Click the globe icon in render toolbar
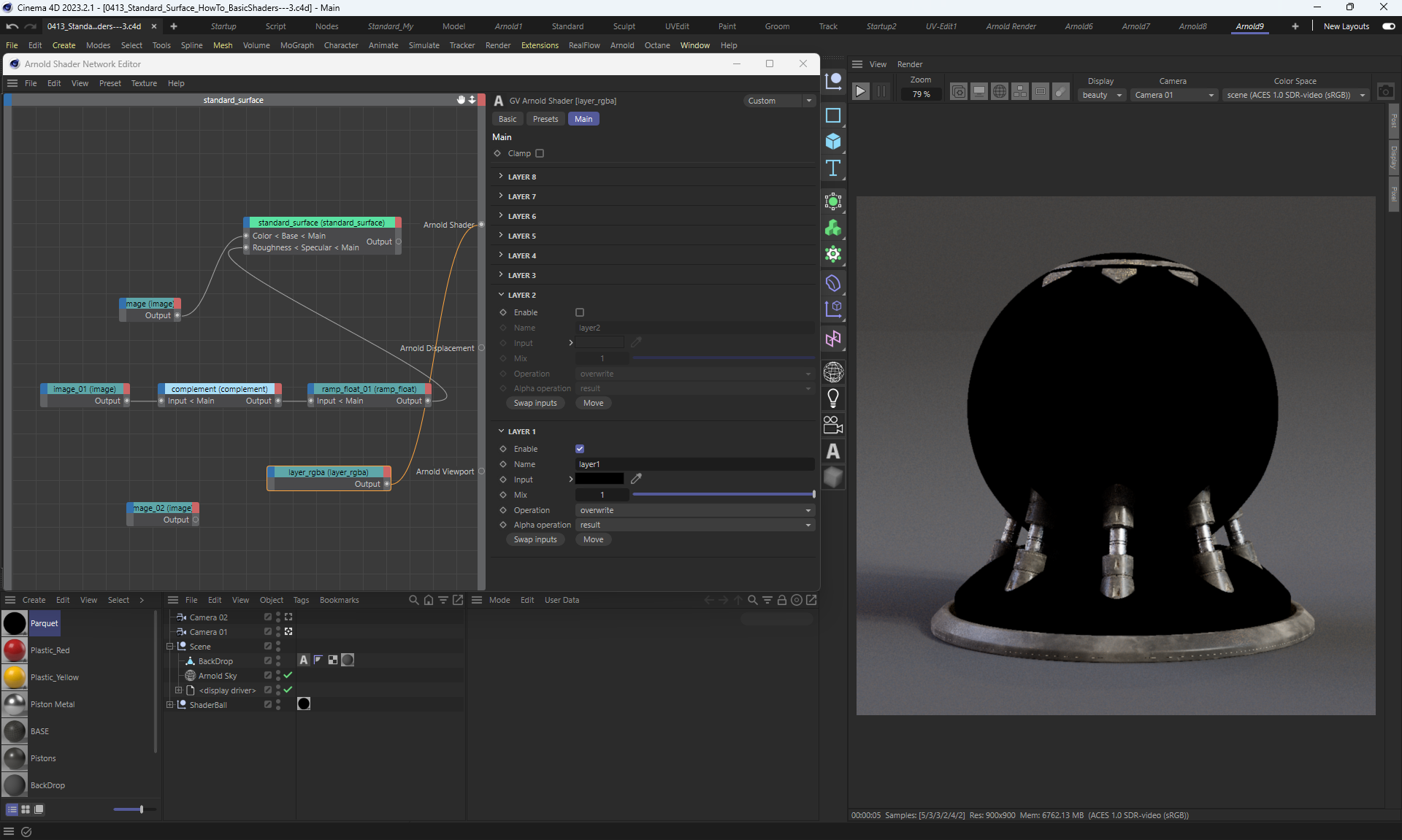The height and width of the screenshot is (840, 1402). coord(1000,91)
